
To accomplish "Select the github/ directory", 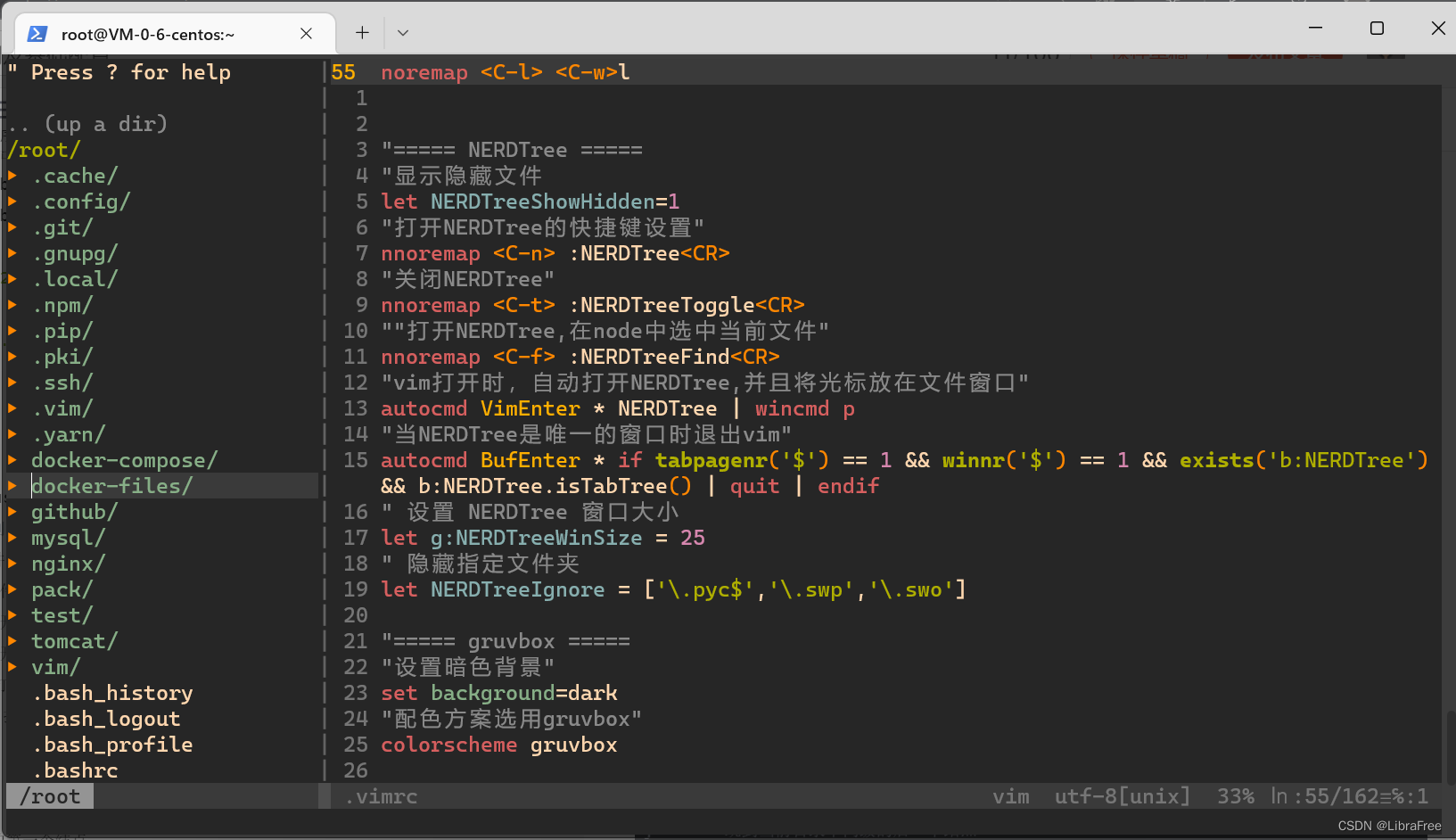I will [75, 512].
